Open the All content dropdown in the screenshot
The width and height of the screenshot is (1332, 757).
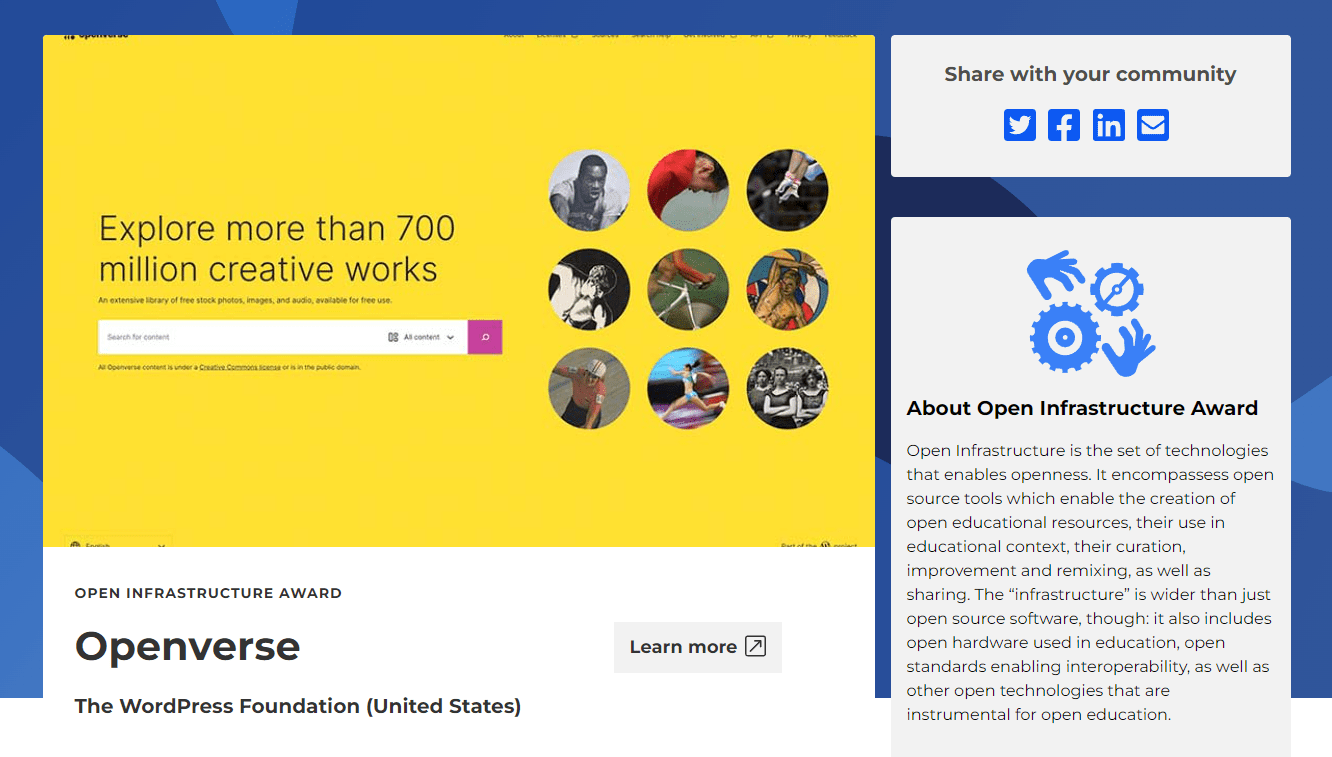[x=422, y=337]
